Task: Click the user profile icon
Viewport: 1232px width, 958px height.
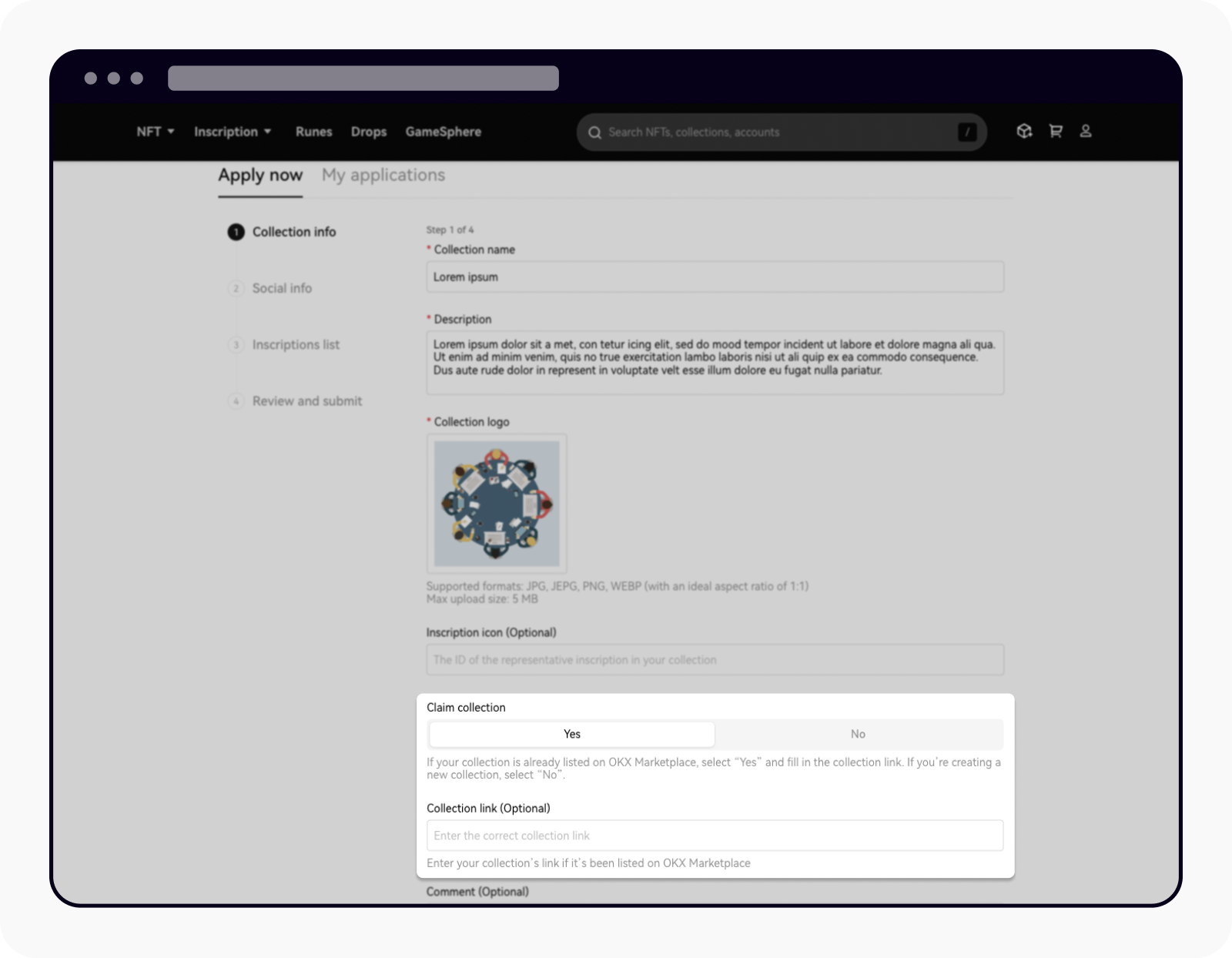Action: (1086, 131)
